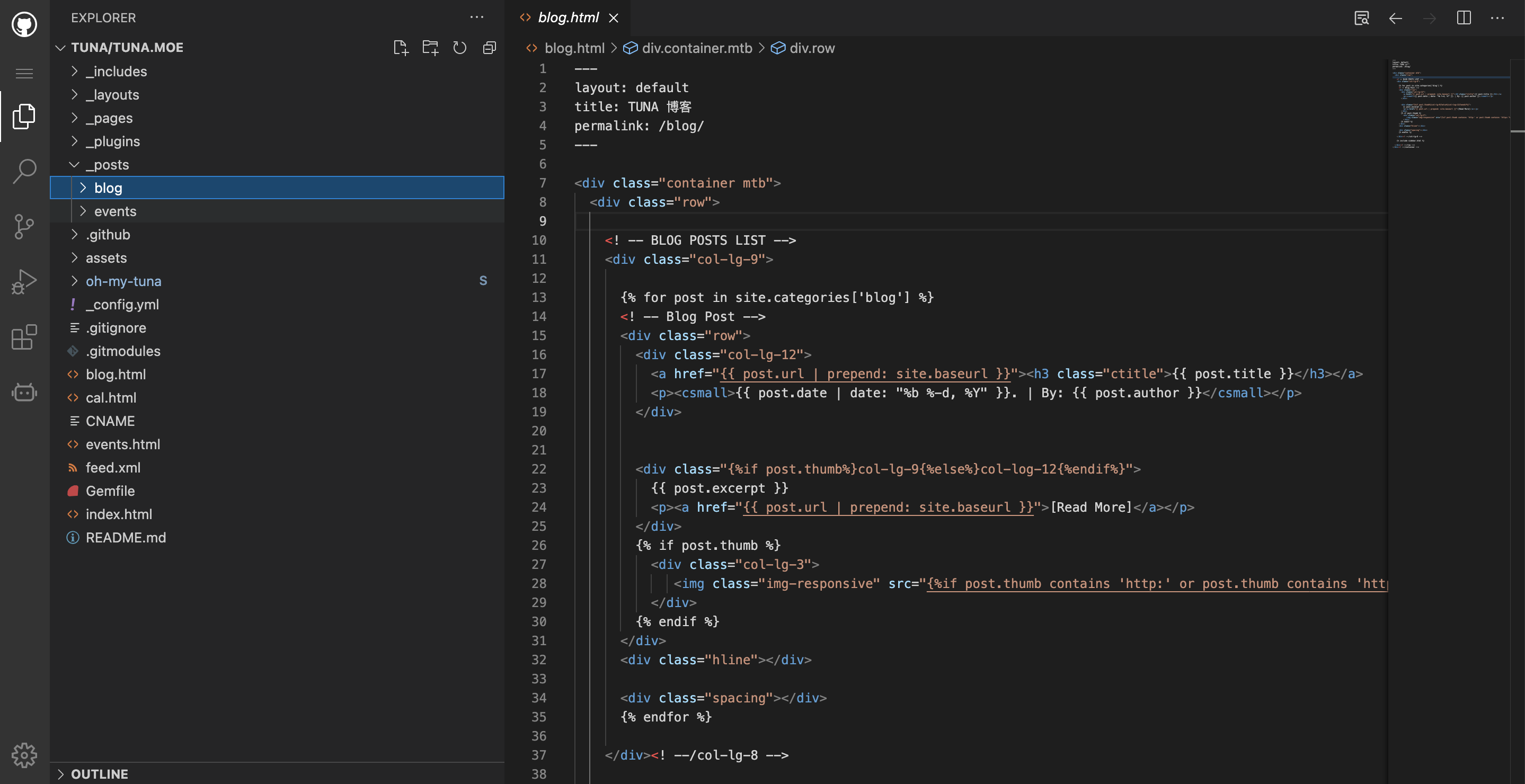The height and width of the screenshot is (784, 1525).
Task: Click div.container.mtb breadcrumb item
Action: 697,48
